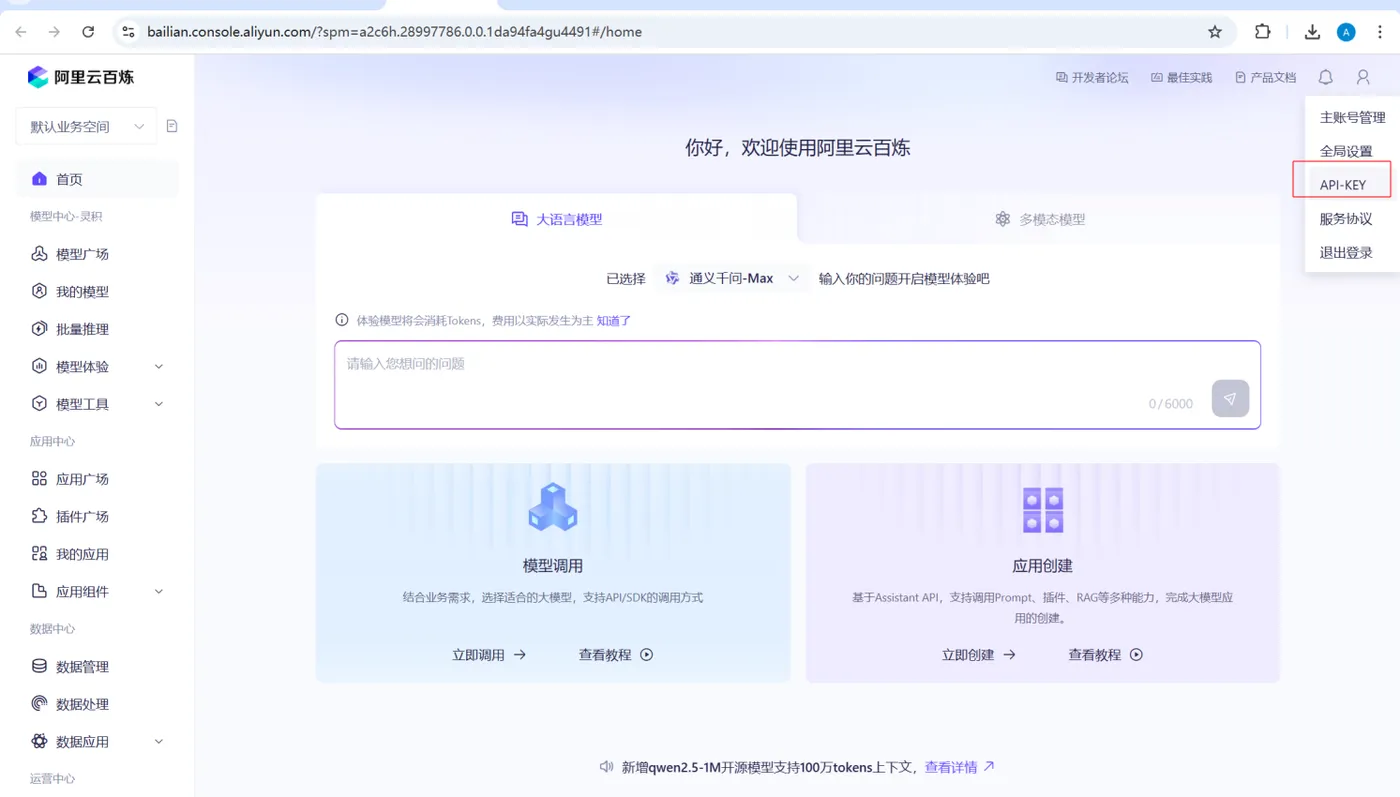The height and width of the screenshot is (797, 1400).
Task: Click the 首页 home icon
Action: [x=39, y=179]
